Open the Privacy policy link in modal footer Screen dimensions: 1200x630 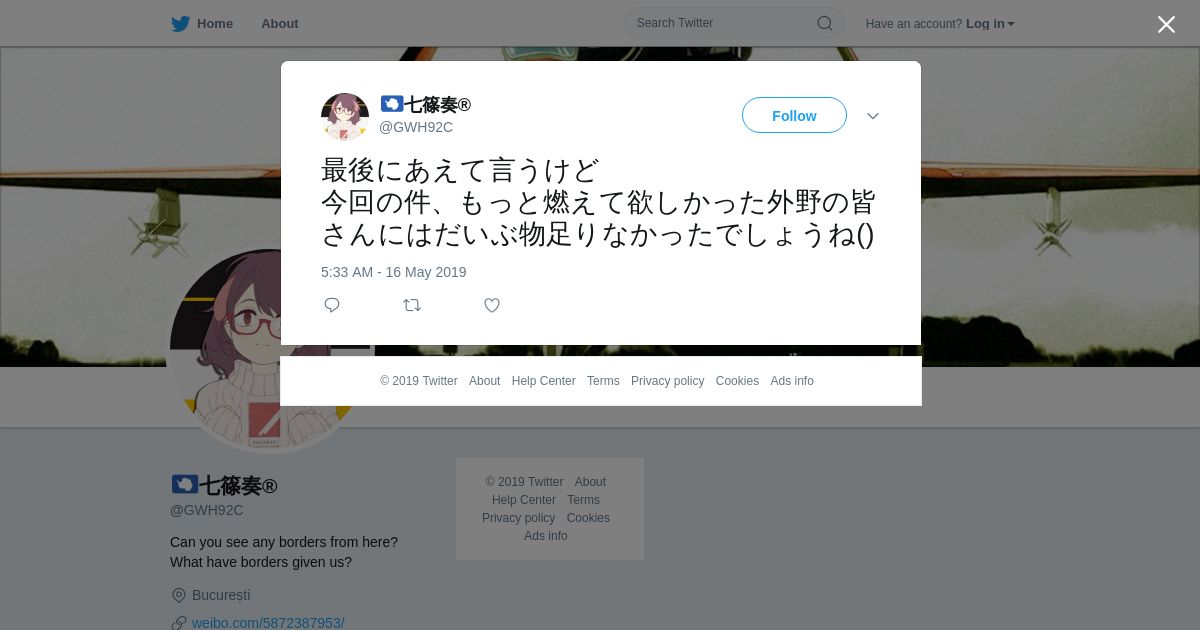click(667, 381)
